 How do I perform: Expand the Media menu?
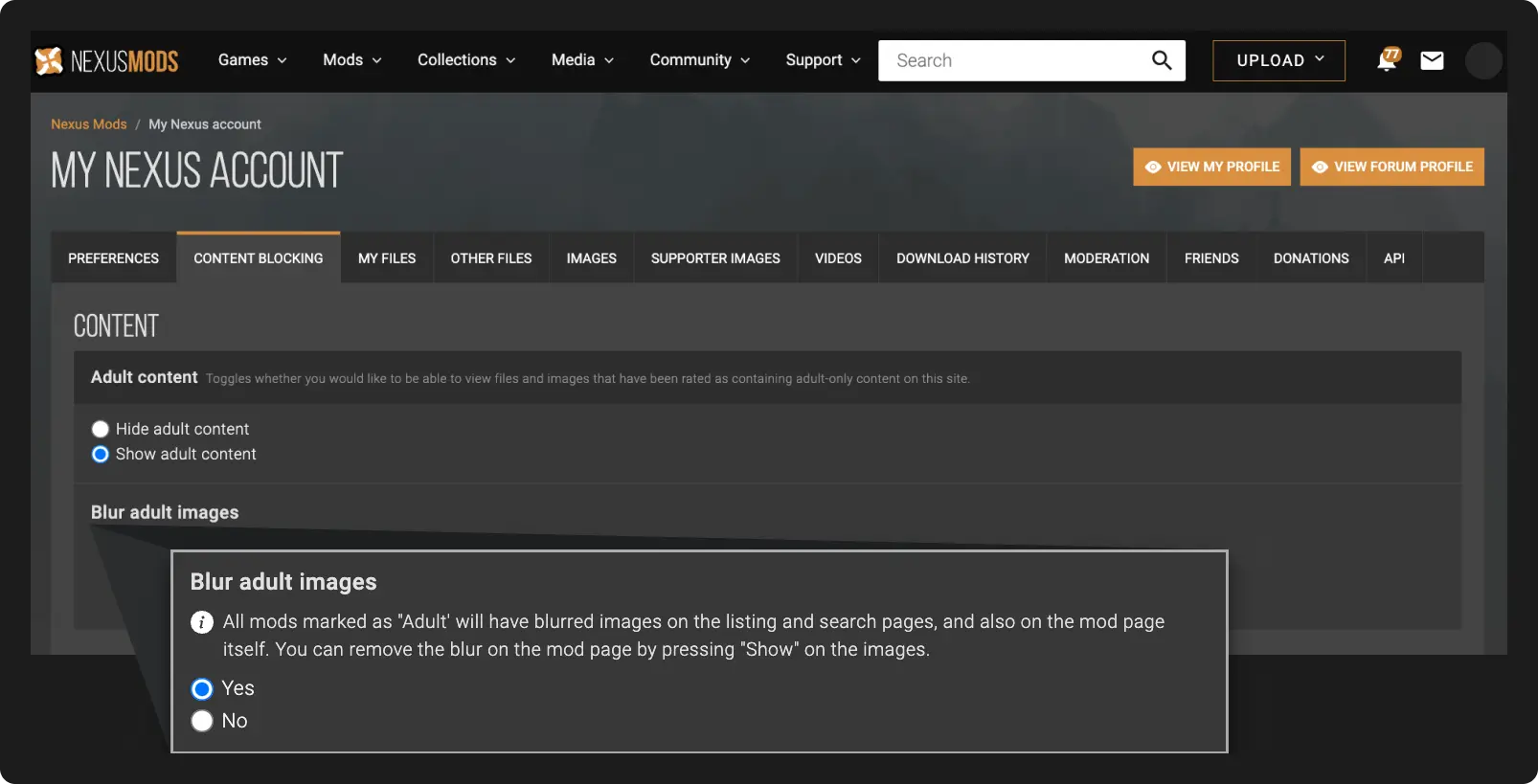click(x=582, y=60)
